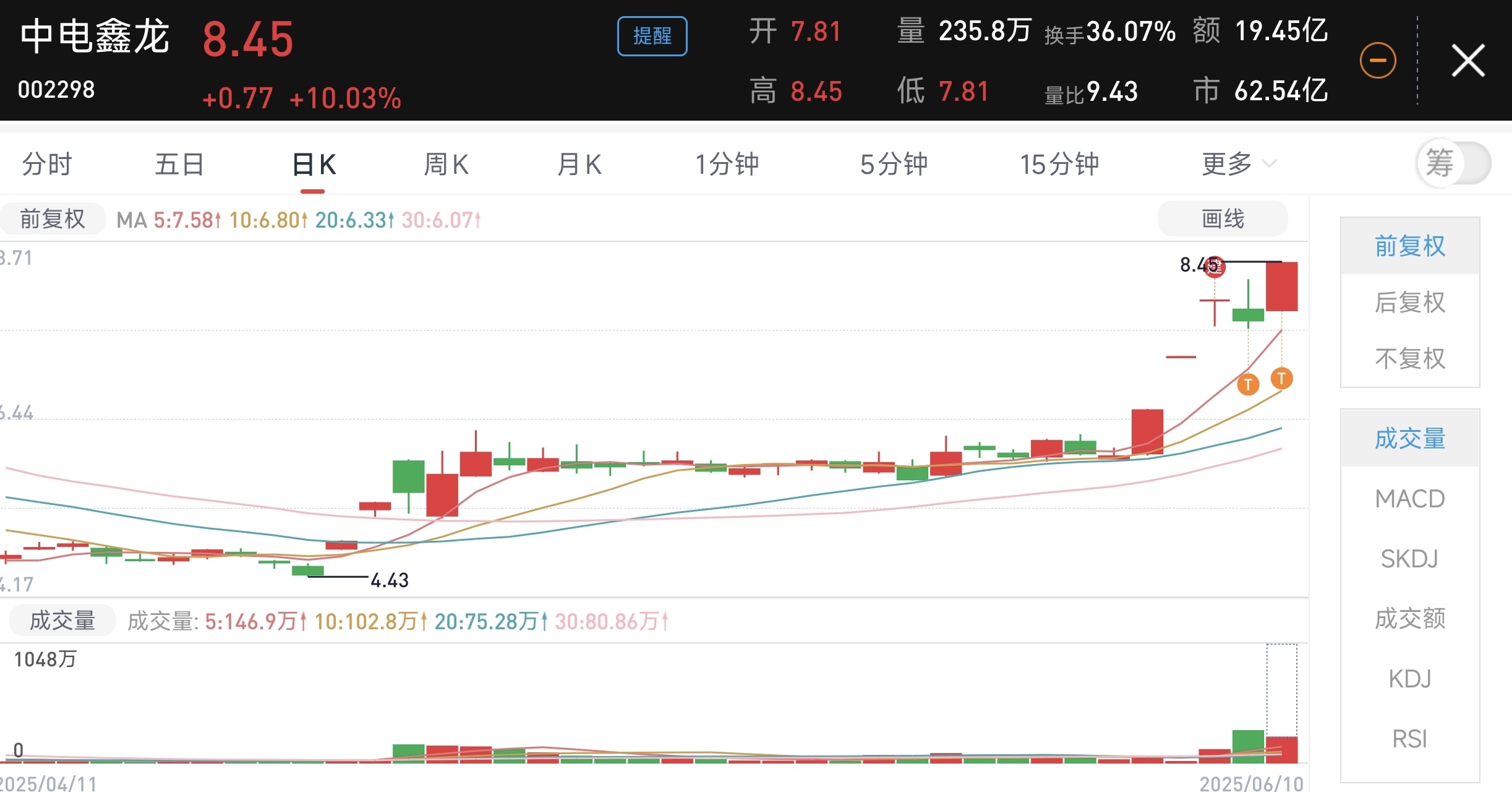Tap the MA 30:6.07 label

coord(441,220)
